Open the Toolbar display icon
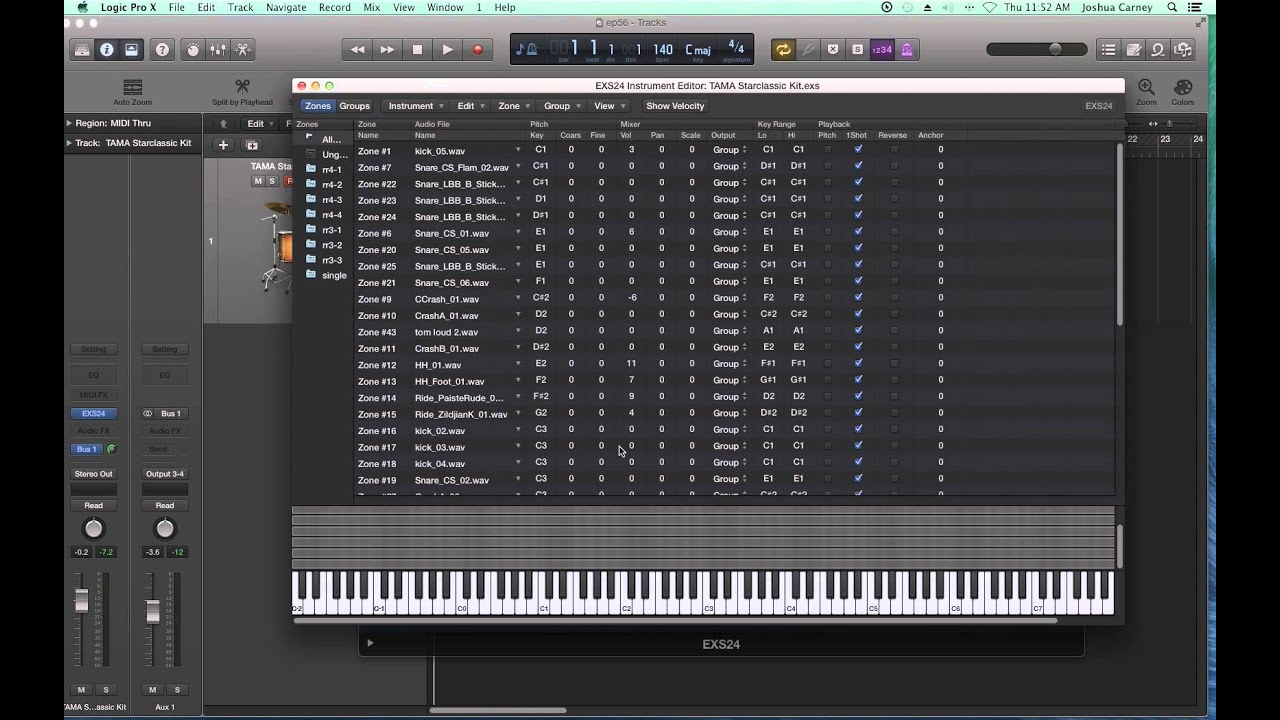The height and width of the screenshot is (720, 1280). coord(131,49)
